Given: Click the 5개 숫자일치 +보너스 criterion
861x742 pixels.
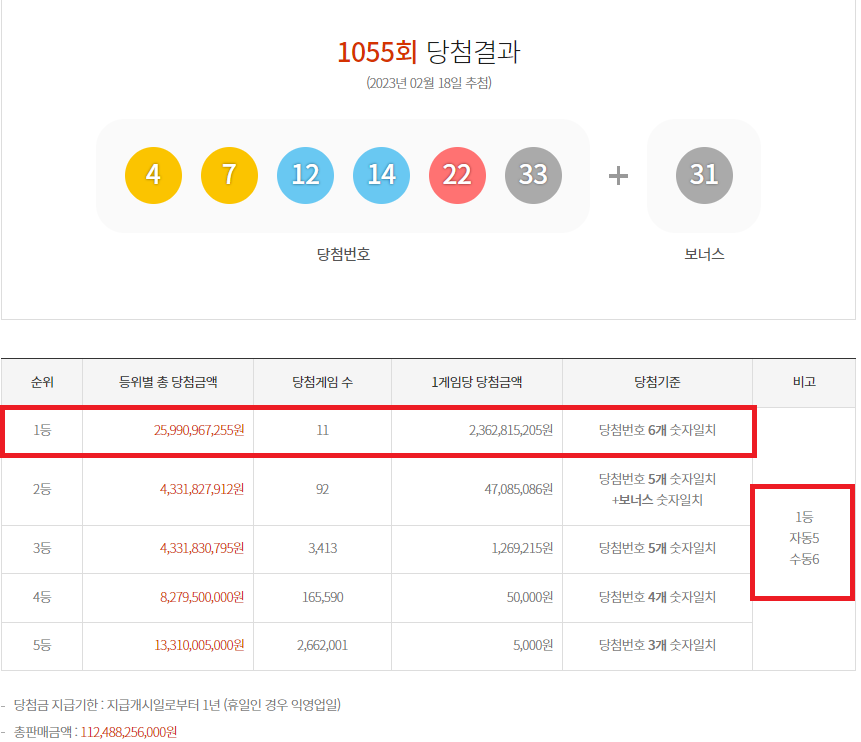Looking at the screenshot, I should pyautogui.click(x=657, y=489).
